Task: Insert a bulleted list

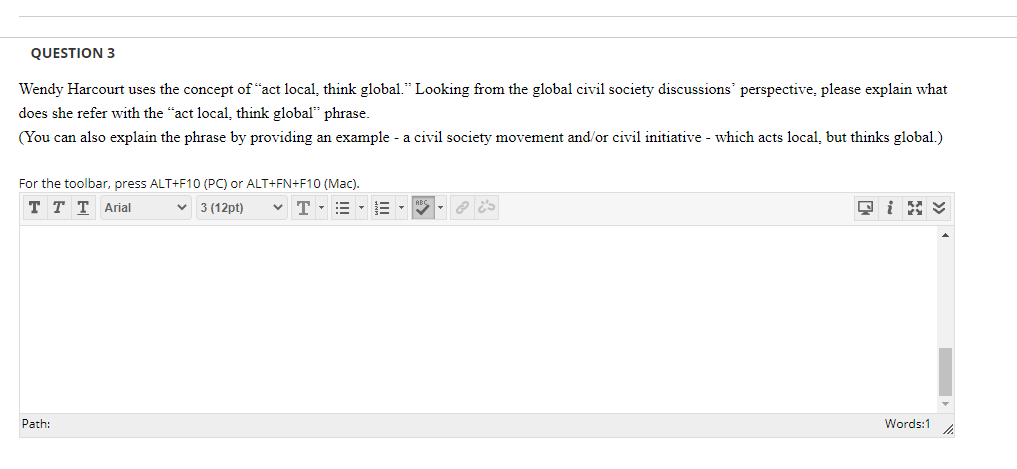Action: [342, 208]
